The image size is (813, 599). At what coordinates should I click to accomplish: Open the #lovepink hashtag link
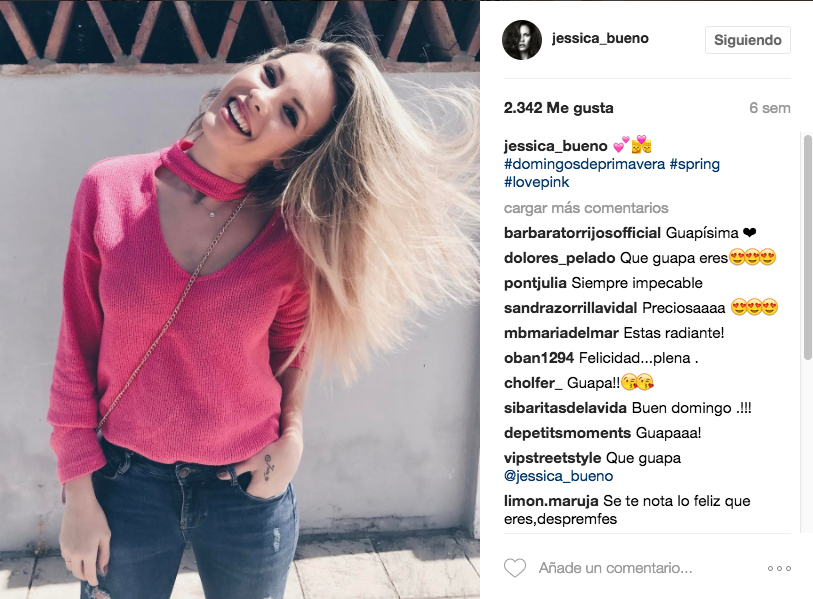tap(537, 182)
